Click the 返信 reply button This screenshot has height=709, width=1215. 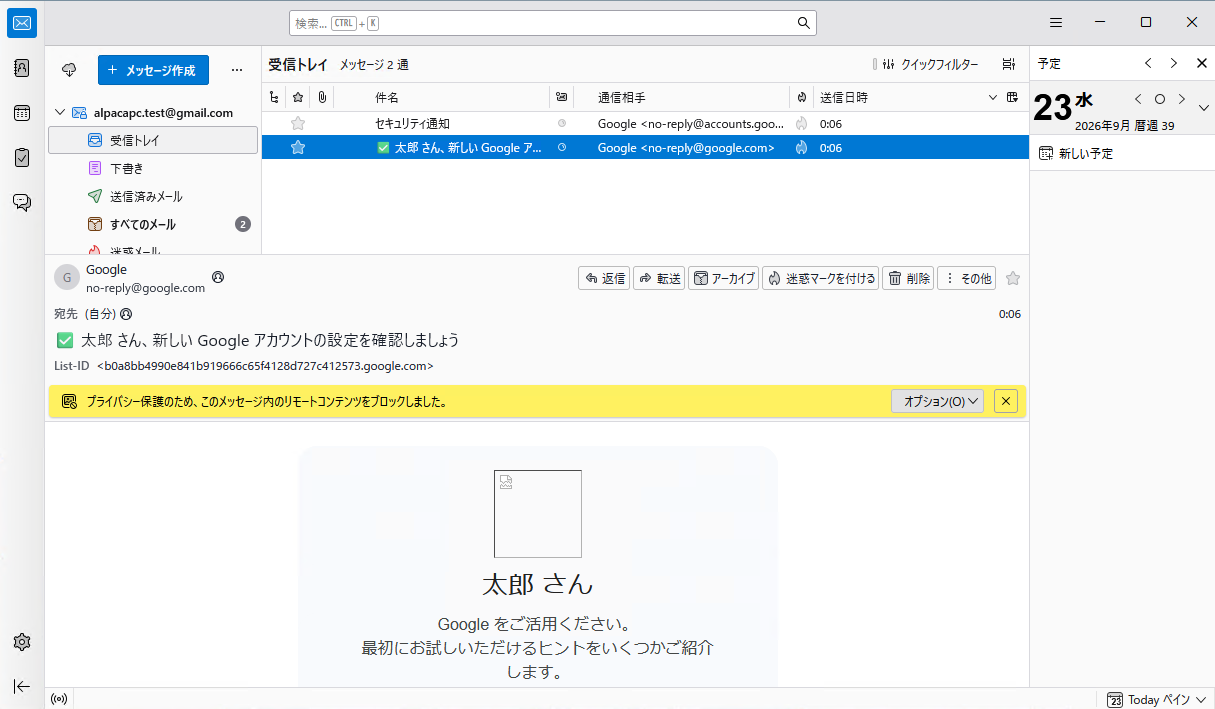pos(604,278)
